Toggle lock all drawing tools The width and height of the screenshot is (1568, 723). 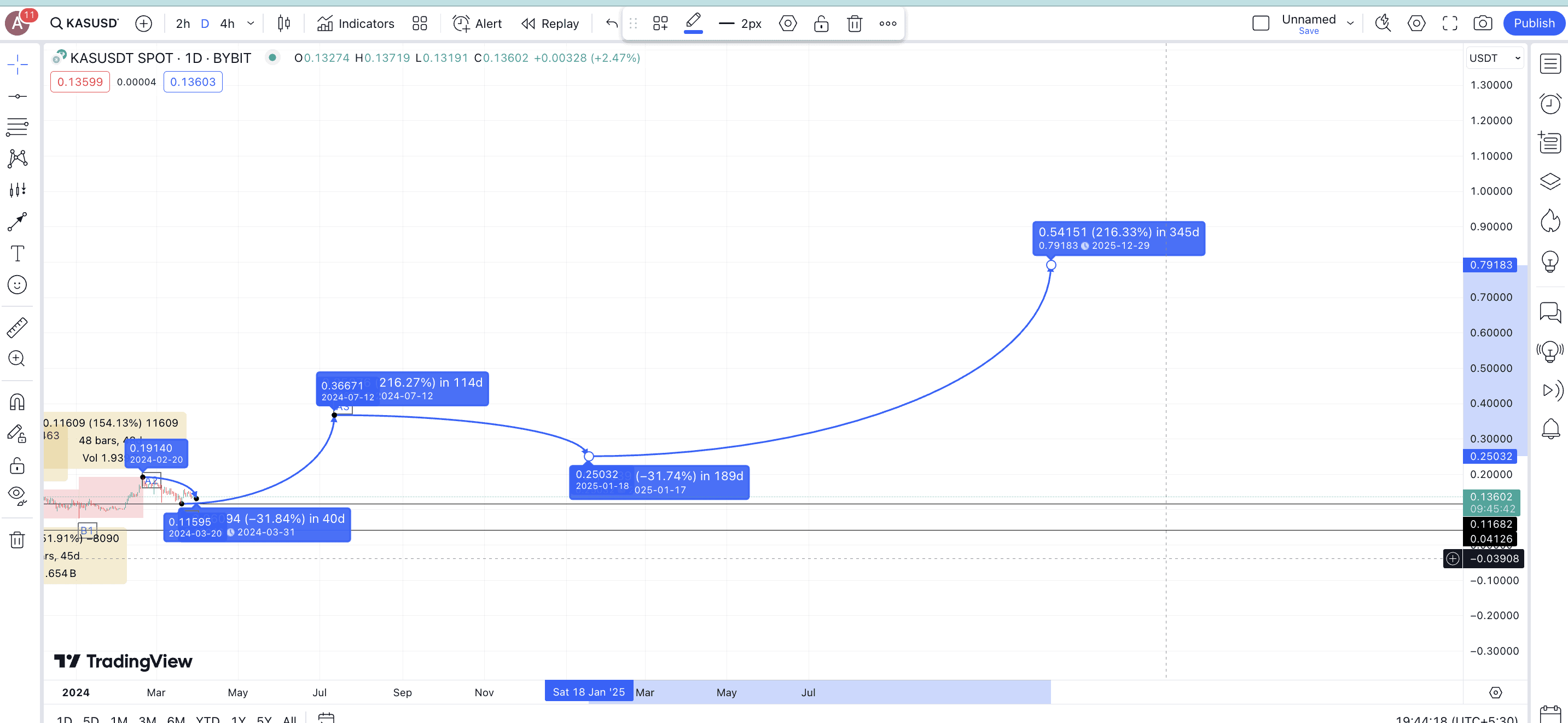17,465
